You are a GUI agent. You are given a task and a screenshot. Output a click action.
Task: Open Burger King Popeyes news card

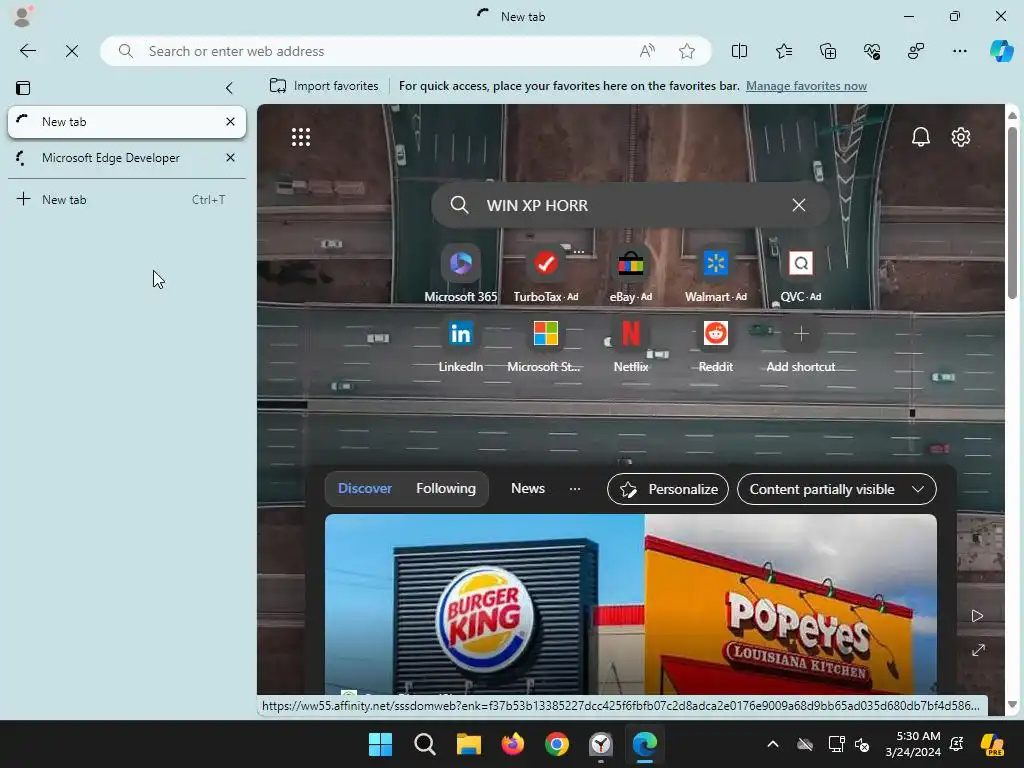(631, 604)
